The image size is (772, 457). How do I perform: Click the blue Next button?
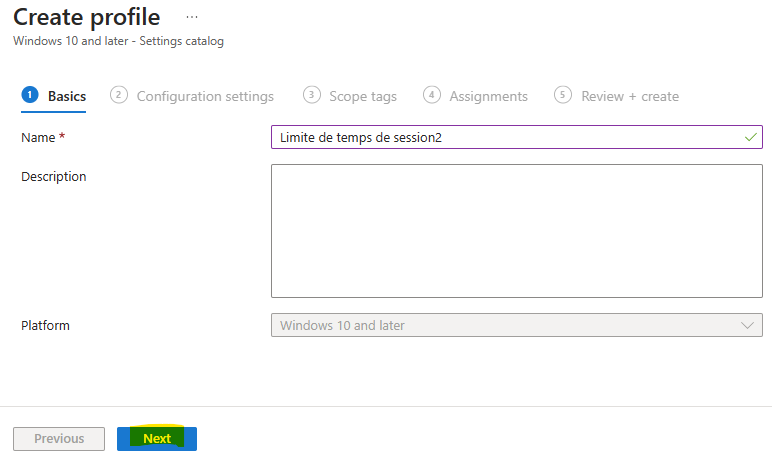coord(157,438)
